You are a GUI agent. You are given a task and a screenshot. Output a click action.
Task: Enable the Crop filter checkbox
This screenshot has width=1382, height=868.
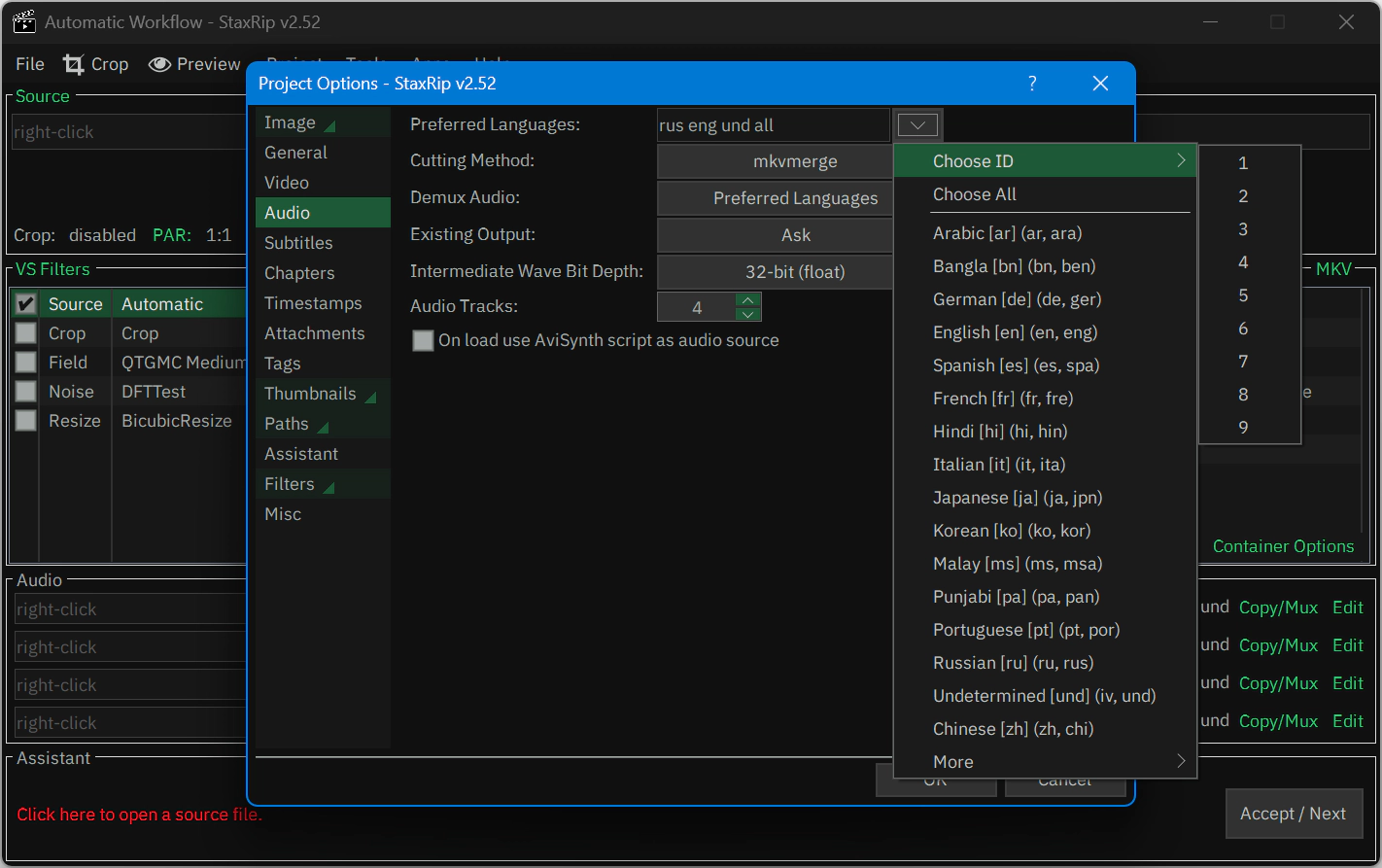click(x=26, y=333)
